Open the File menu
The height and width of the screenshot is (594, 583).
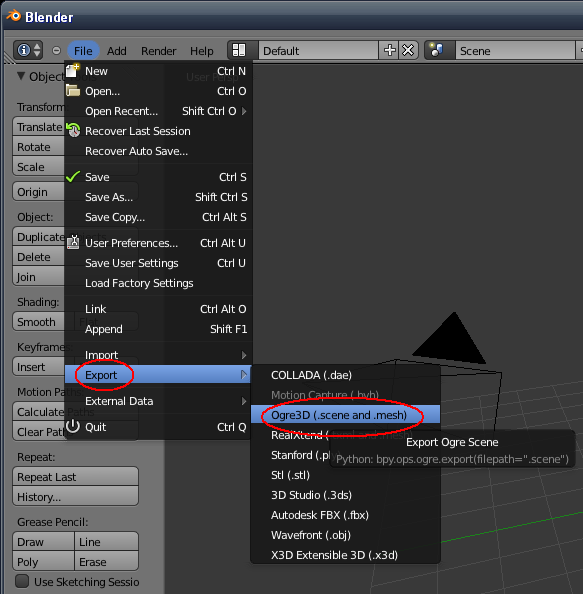[83, 51]
